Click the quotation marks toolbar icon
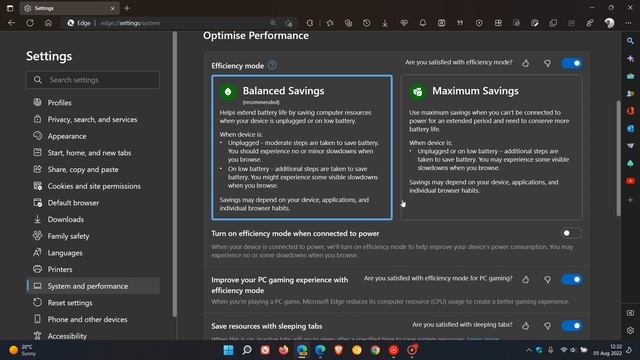 (460, 23)
